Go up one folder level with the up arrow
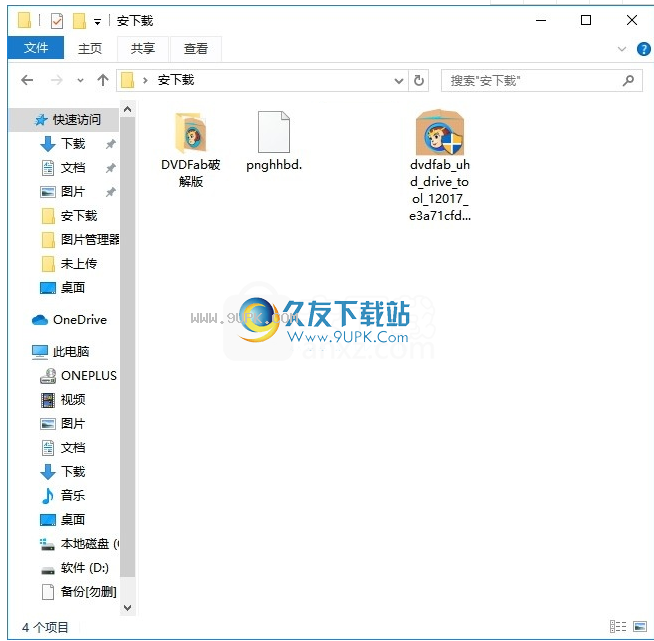Image resolution: width=654 pixels, height=641 pixels. tap(103, 80)
